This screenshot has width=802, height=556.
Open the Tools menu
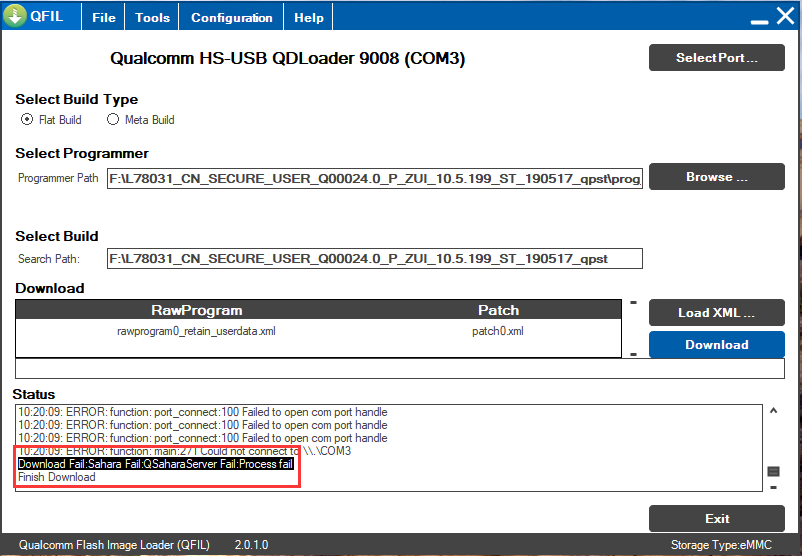[x=152, y=17]
